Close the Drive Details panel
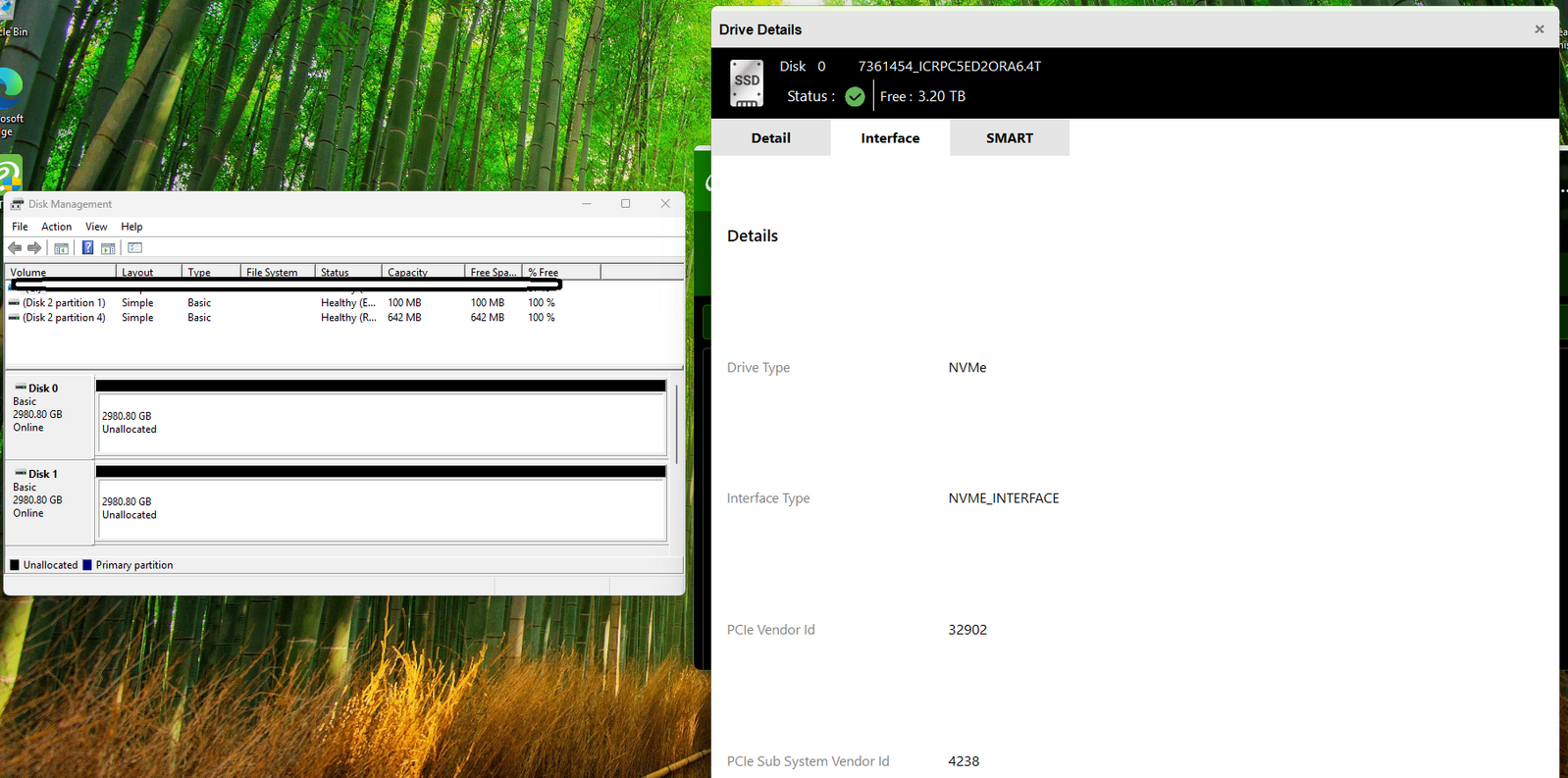This screenshot has height=778, width=1568. (1539, 29)
